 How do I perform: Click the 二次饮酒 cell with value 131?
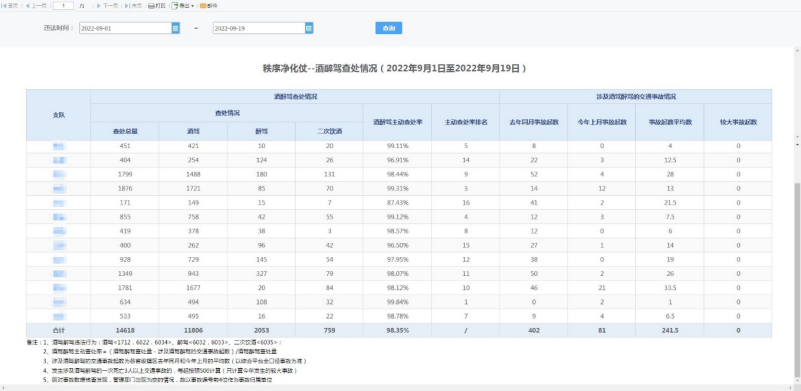click(x=329, y=174)
